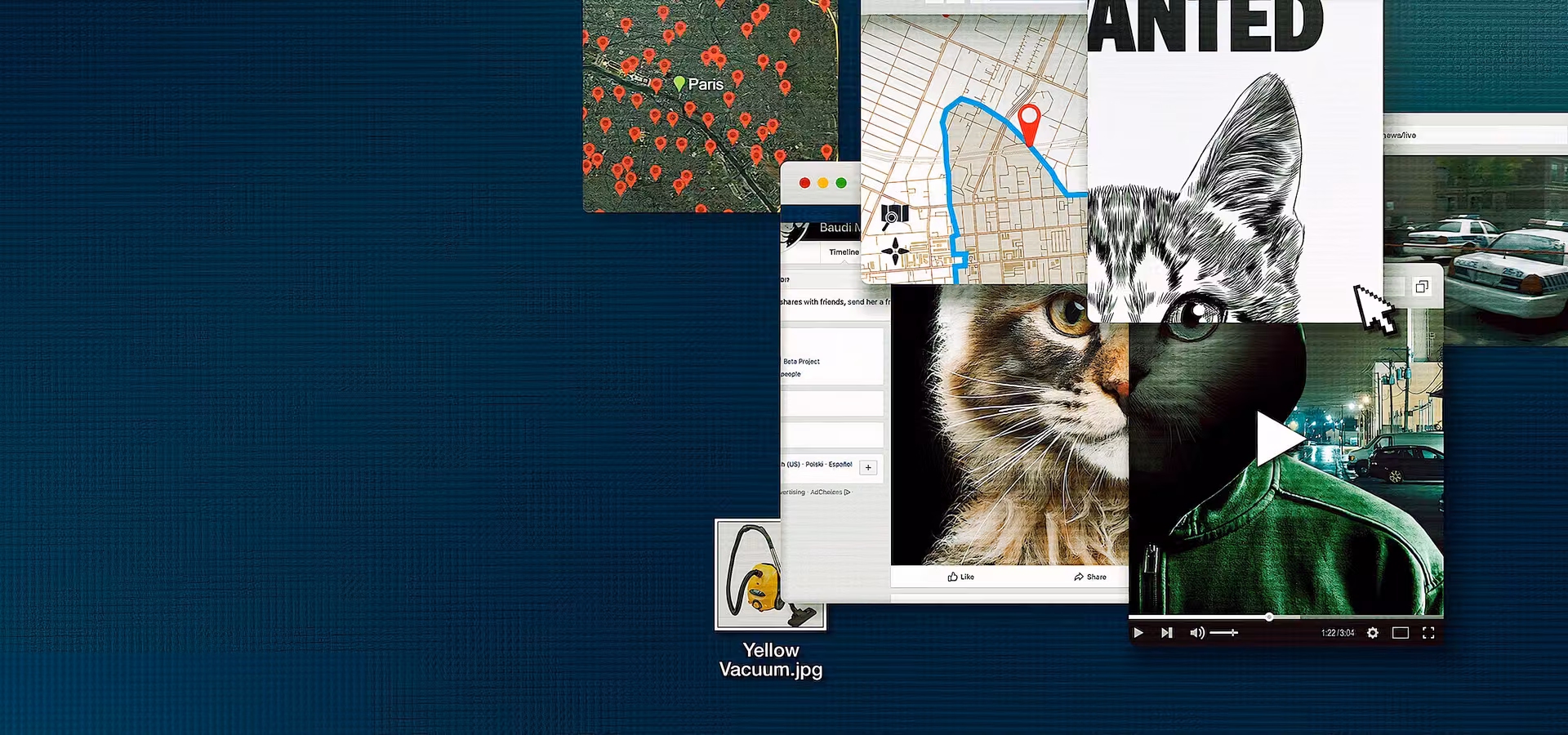Click the map search magnifier icon
Viewport: 1568px width, 735px height.
[894, 216]
